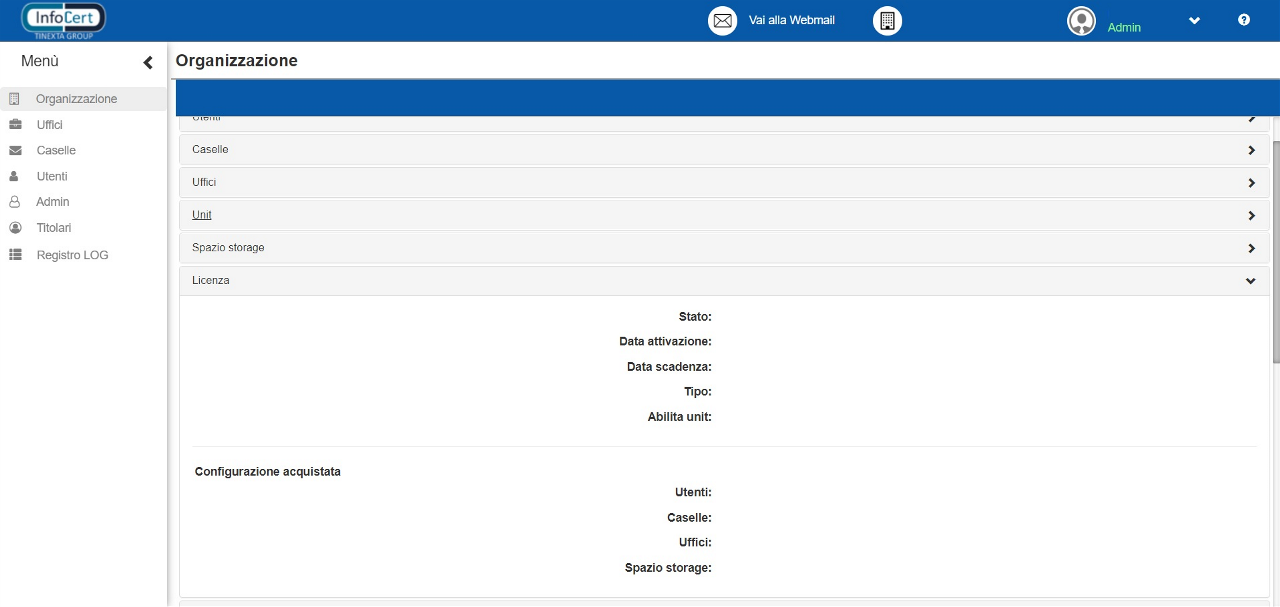
Task: Expand the Caselle accordion panel
Action: click(x=724, y=150)
